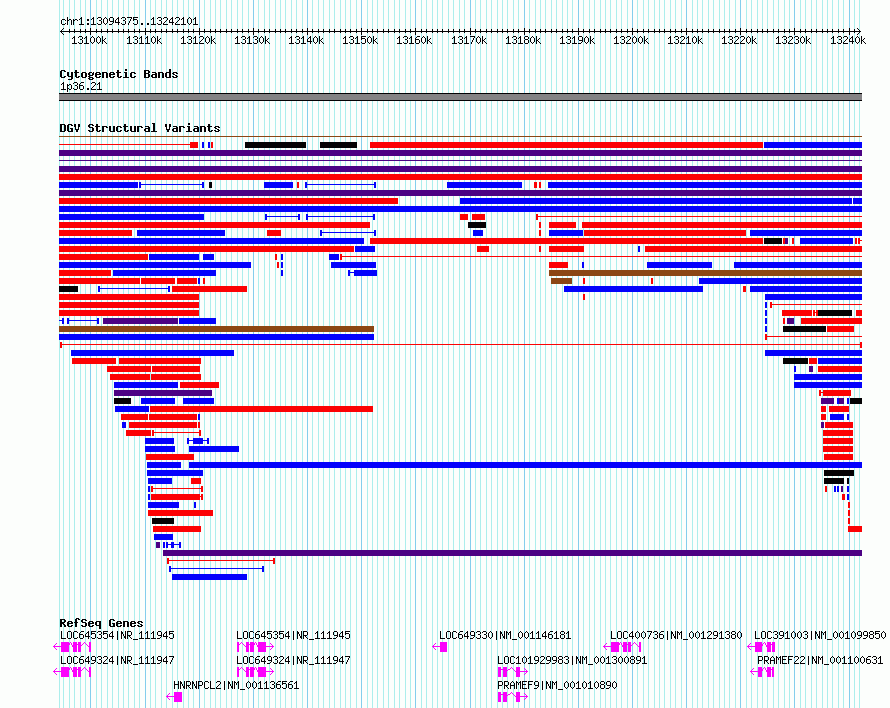Image resolution: width=890 pixels, height=708 pixels.
Task: Select the 13160k position on the ruler
Action: coord(414,40)
